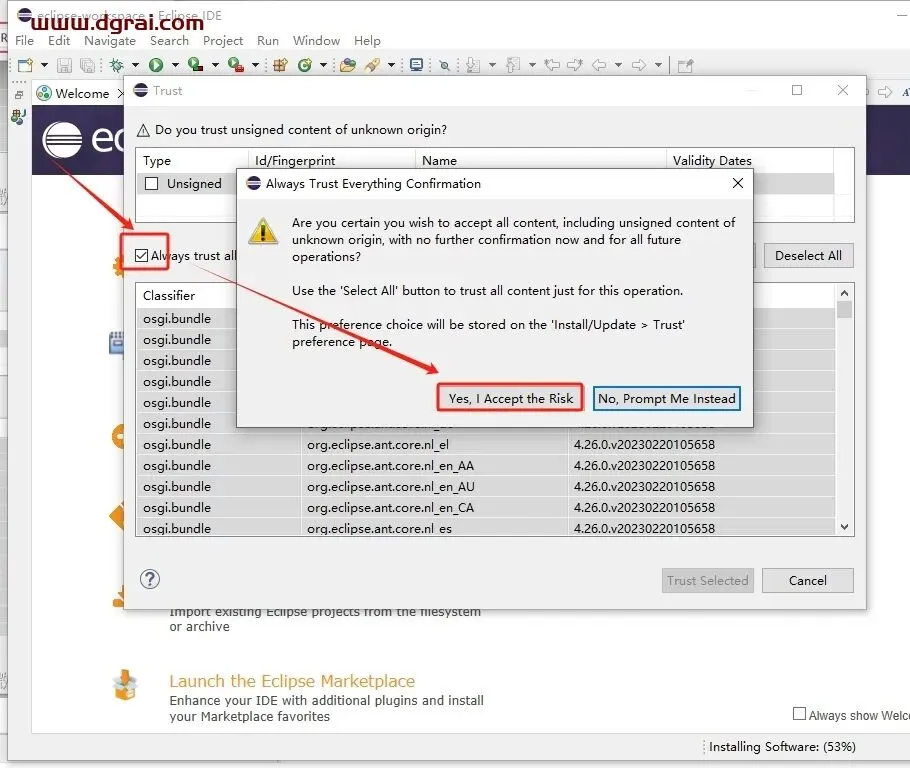Click the New Java Package icon
910x768 pixels.
pyautogui.click(x=280, y=65)
